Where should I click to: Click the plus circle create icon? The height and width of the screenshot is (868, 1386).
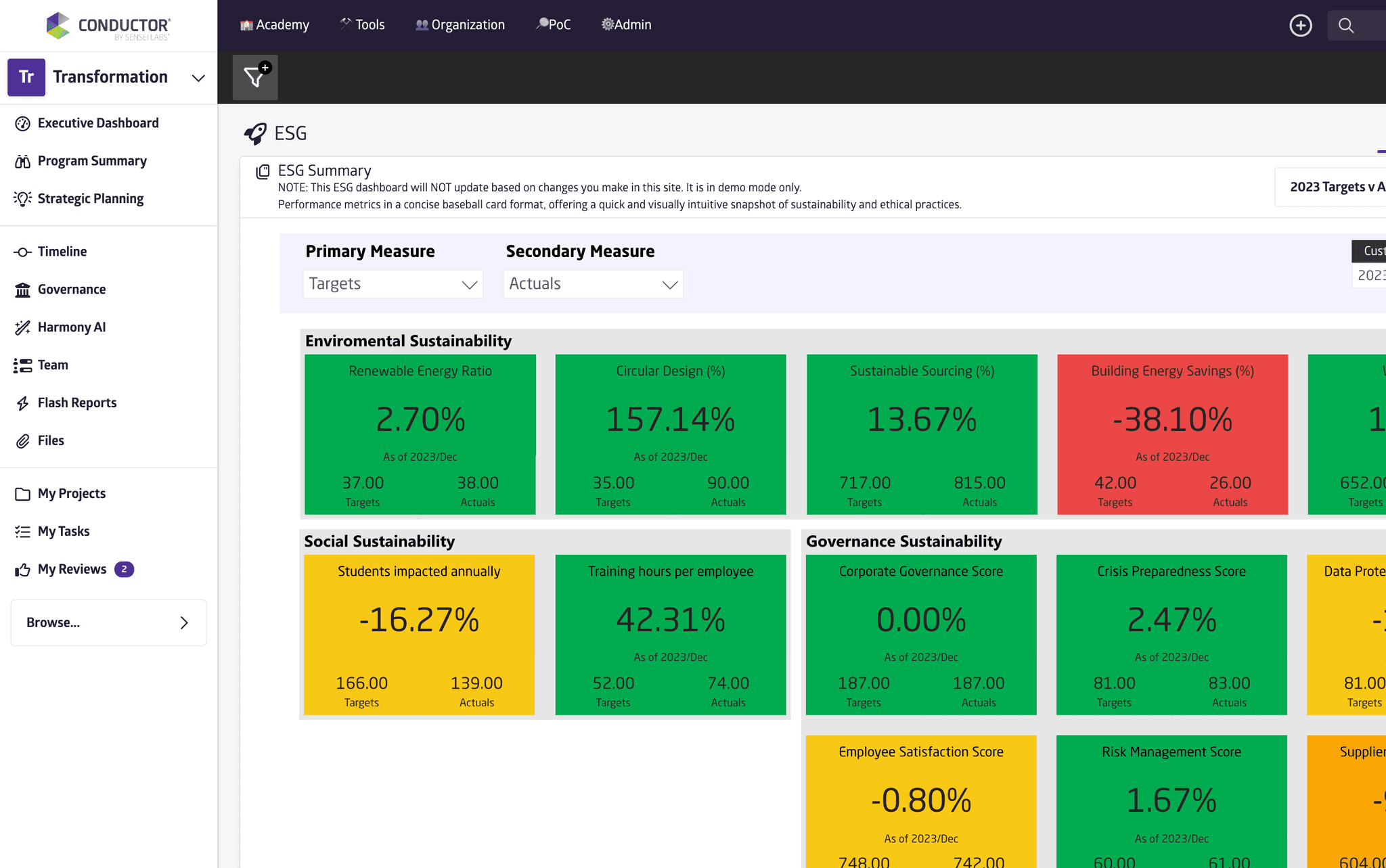tap(1300, 26)
